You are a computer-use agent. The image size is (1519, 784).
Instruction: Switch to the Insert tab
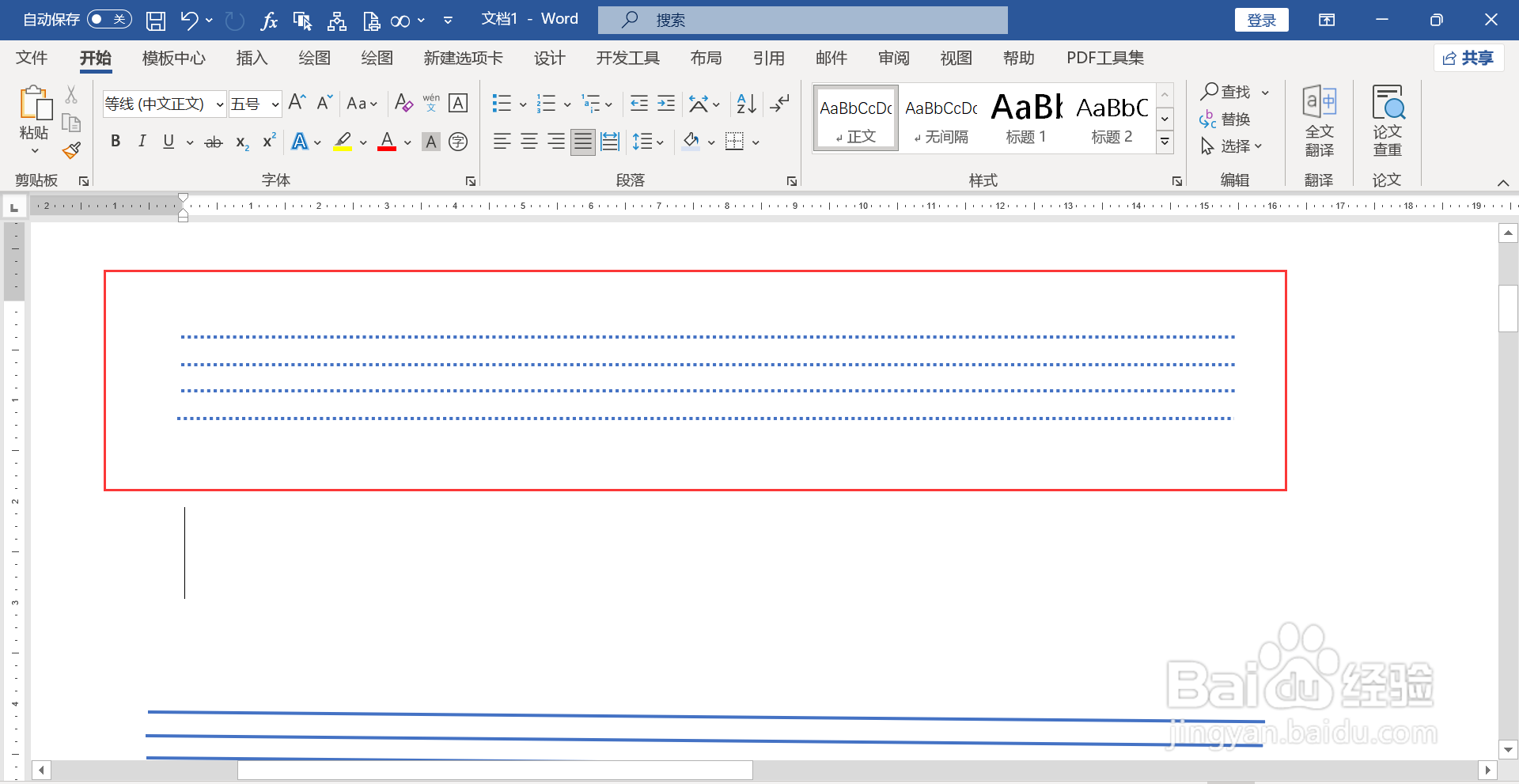pyautogui.click(x=252, y=58)
